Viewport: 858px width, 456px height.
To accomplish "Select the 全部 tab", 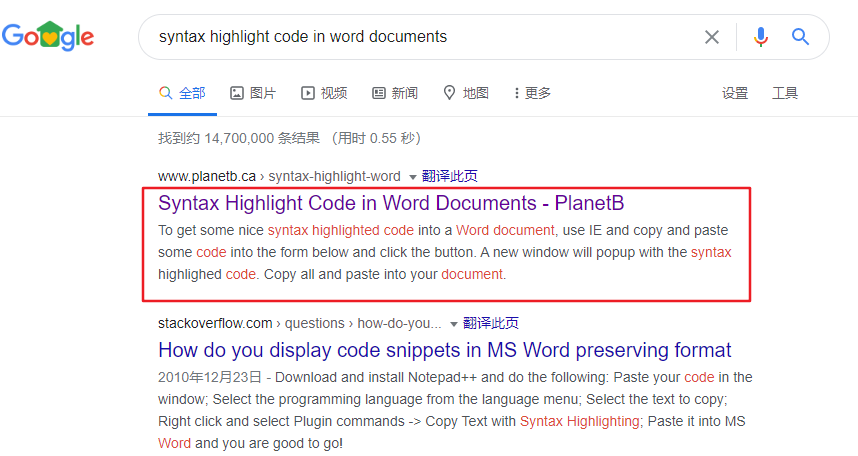I will (x=182, y=93).
